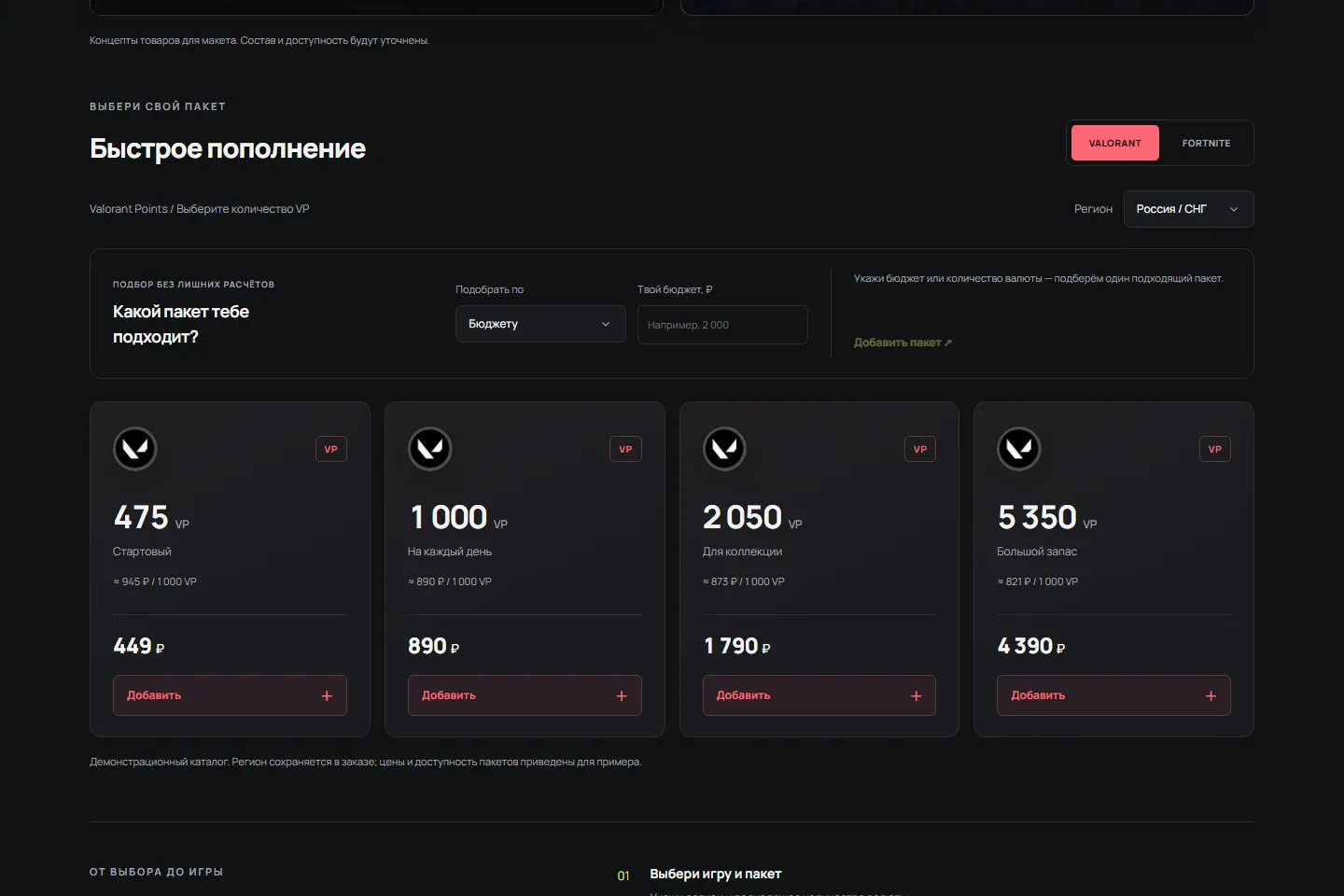Click the Укажи бюджет hint text
1344x896 pixels.
tap(1038, 279)
